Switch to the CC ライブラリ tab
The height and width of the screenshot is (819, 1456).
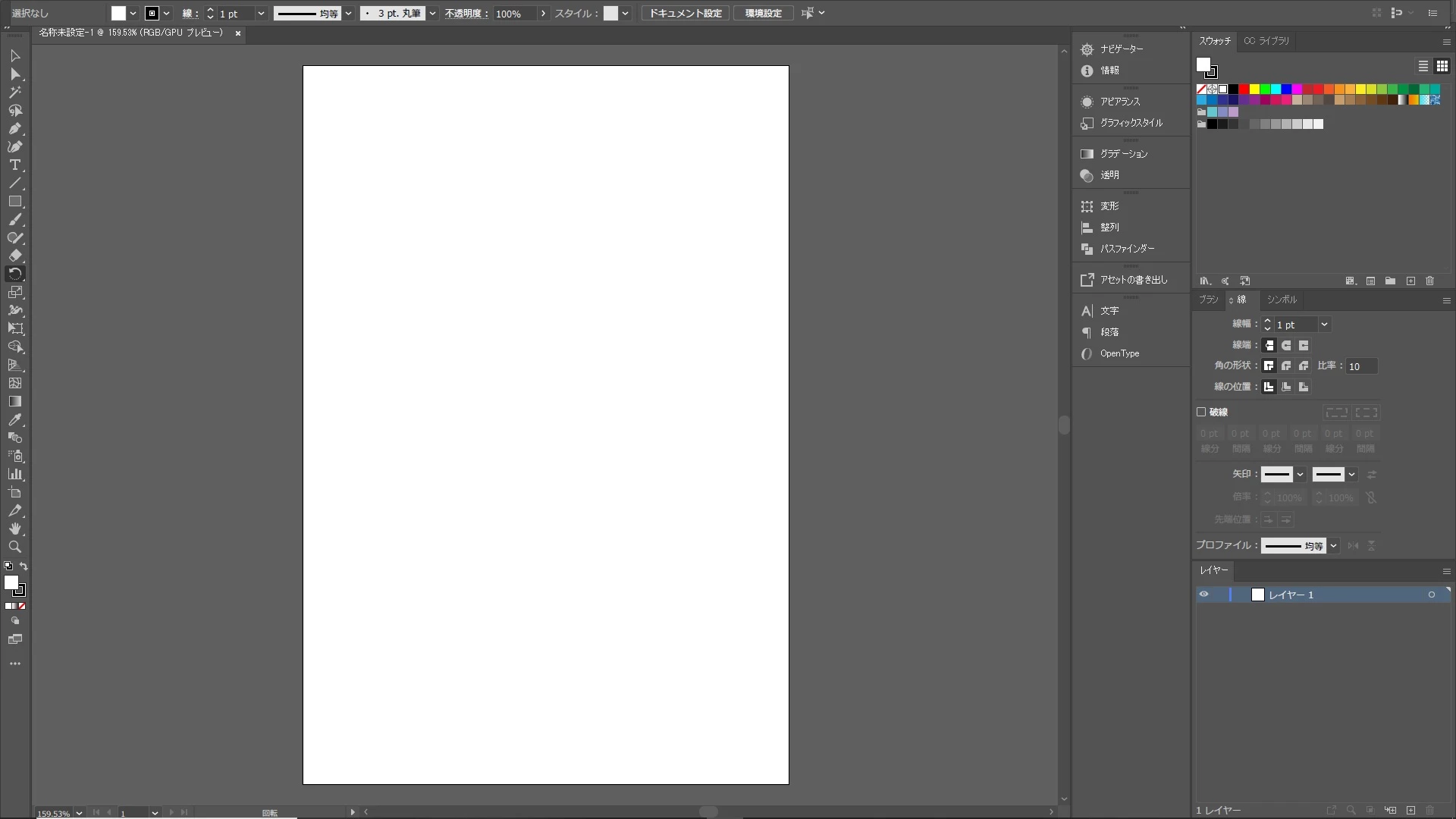click(1266, 41)
